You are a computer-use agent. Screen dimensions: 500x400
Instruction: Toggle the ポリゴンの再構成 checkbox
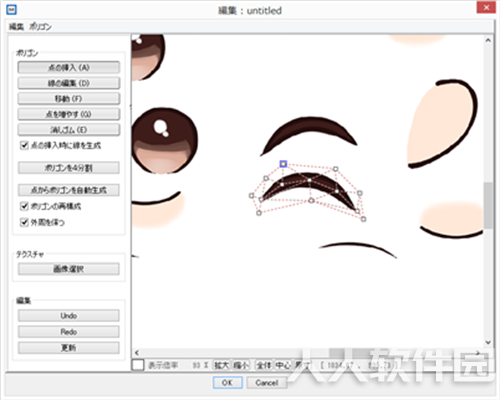(x=24, y=206)
